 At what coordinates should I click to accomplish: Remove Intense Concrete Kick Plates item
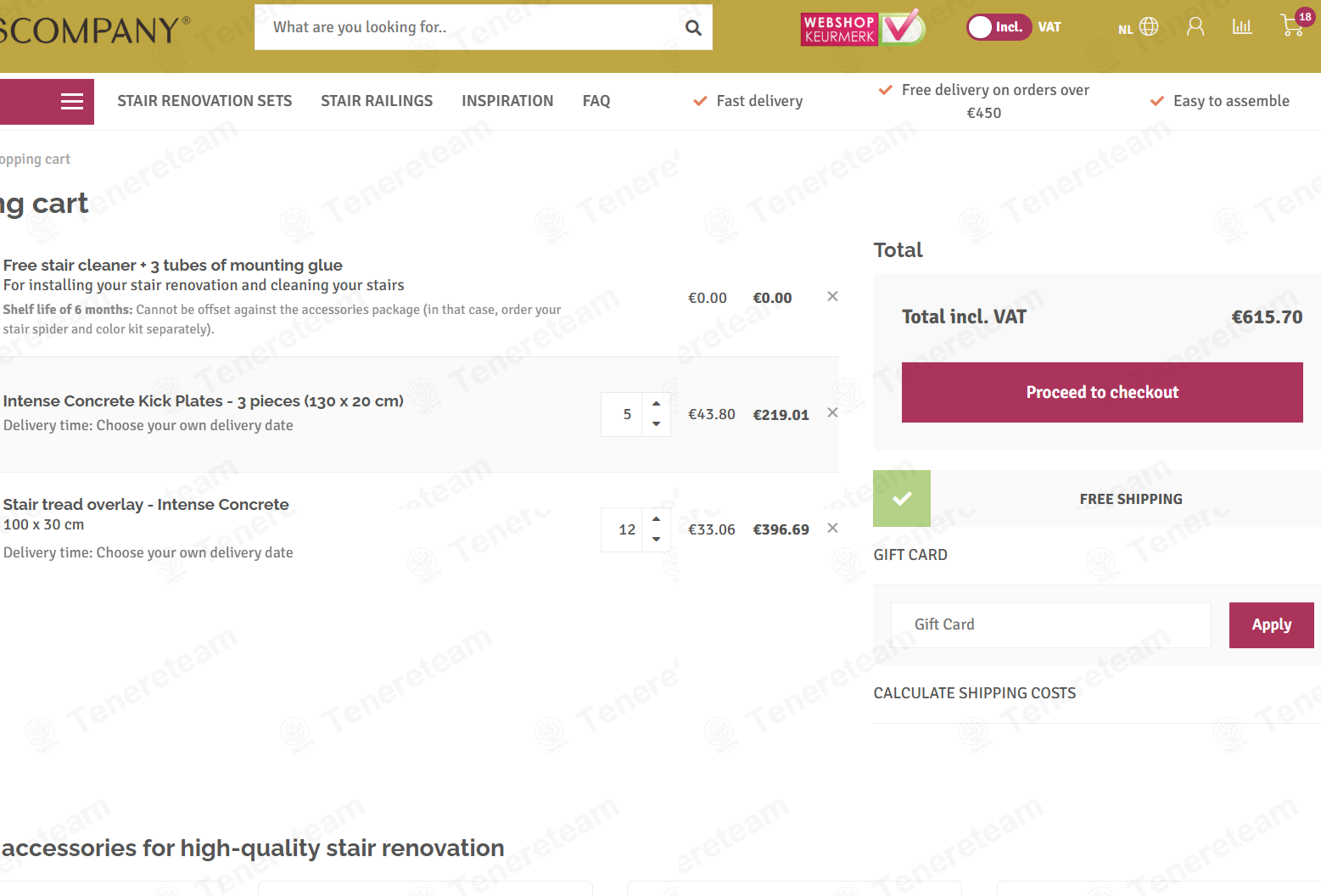(832, 412)
